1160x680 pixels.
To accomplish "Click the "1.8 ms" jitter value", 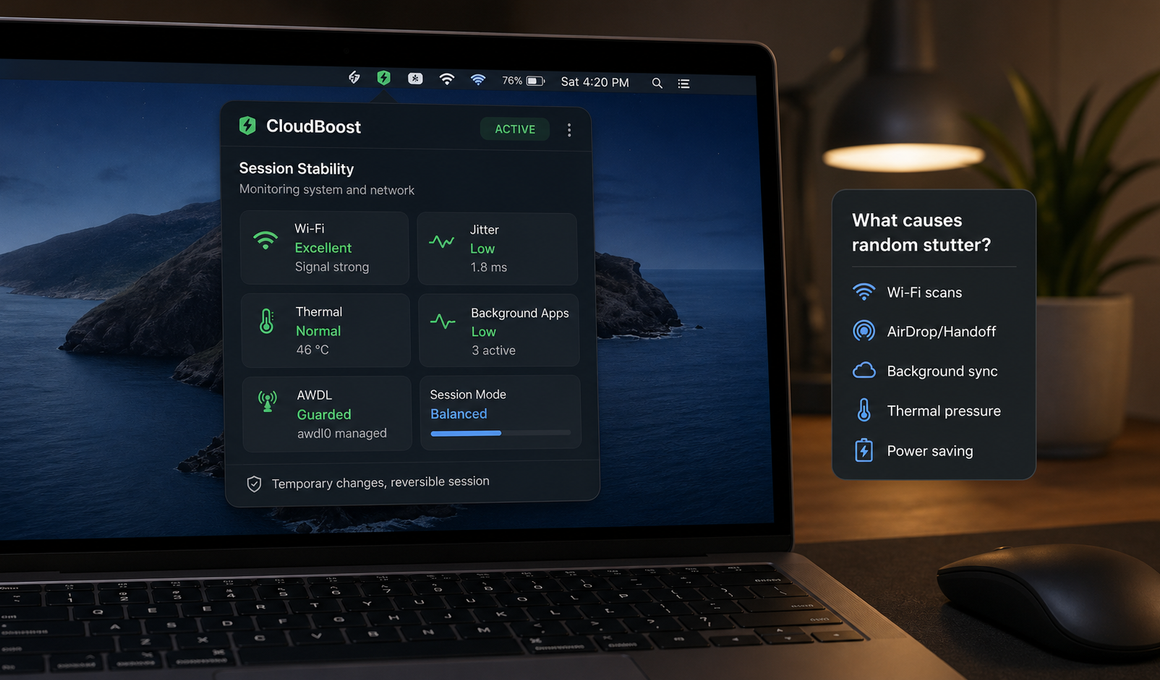I will pyautogui.click(x=488, y=267).
